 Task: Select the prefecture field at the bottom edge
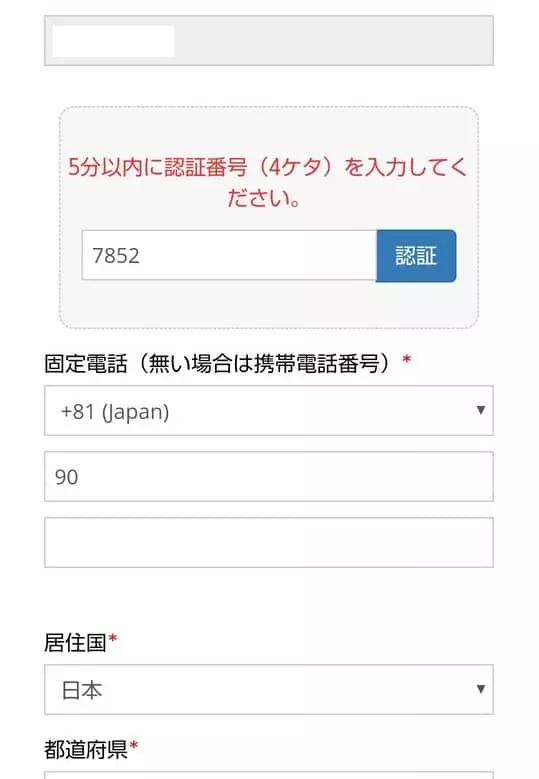(269, 775)
